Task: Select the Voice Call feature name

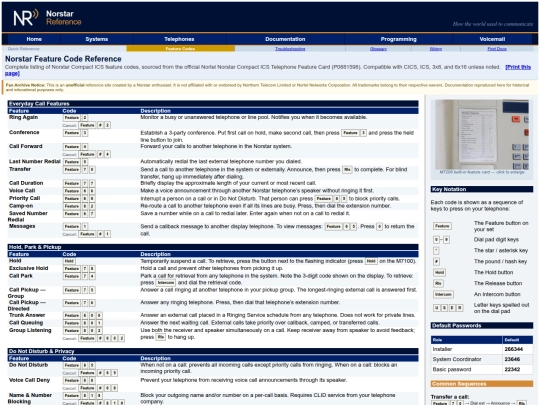Action: tap(22, 191)
